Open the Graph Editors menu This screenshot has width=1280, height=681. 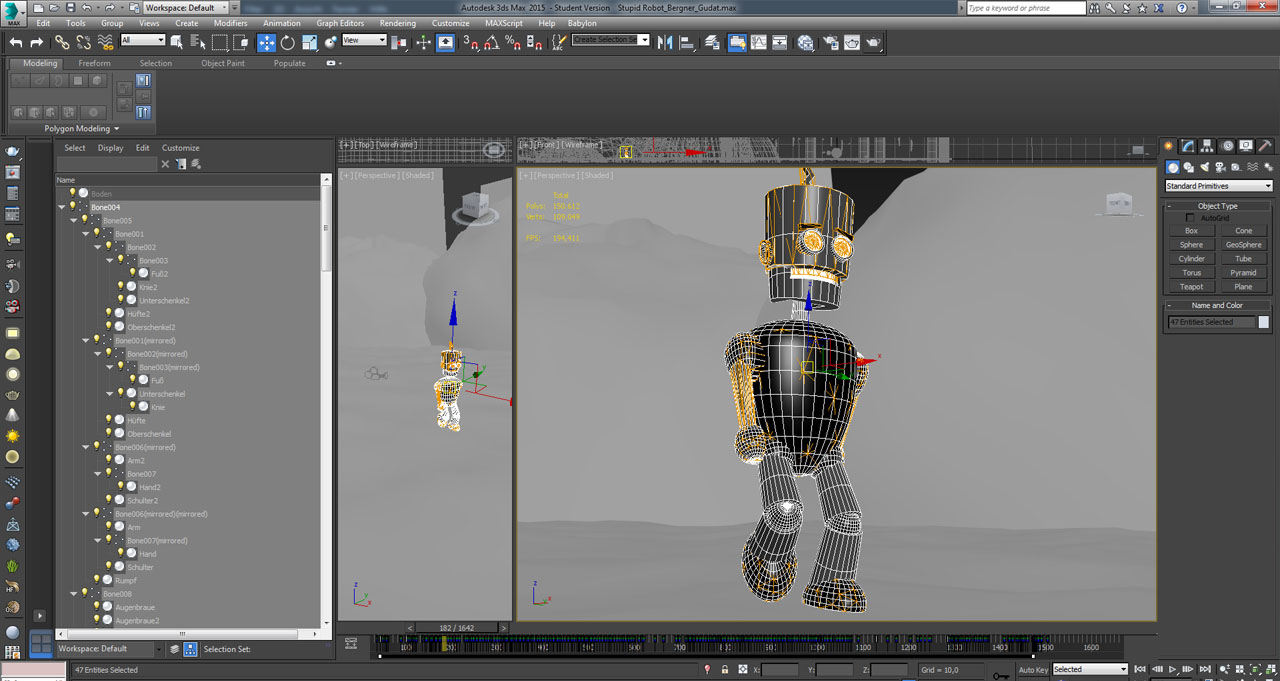tap(340, 23)
